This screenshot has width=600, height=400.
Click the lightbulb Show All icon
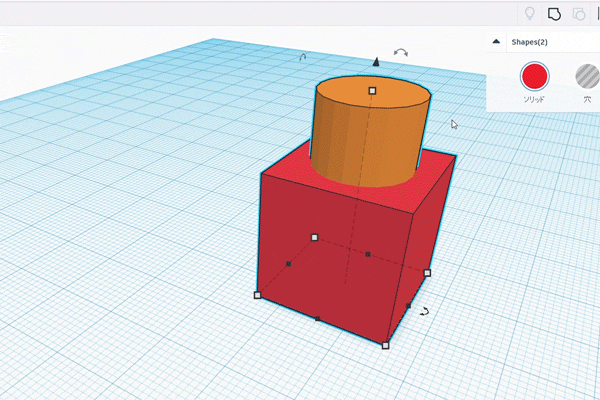tap(530, 14)
